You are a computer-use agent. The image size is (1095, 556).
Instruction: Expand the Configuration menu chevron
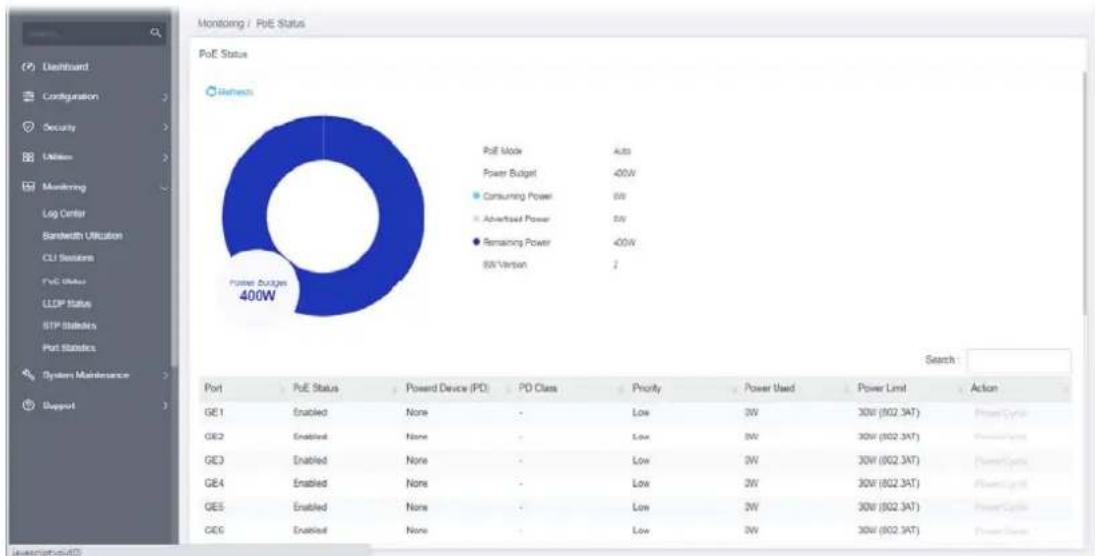(165, 97)
